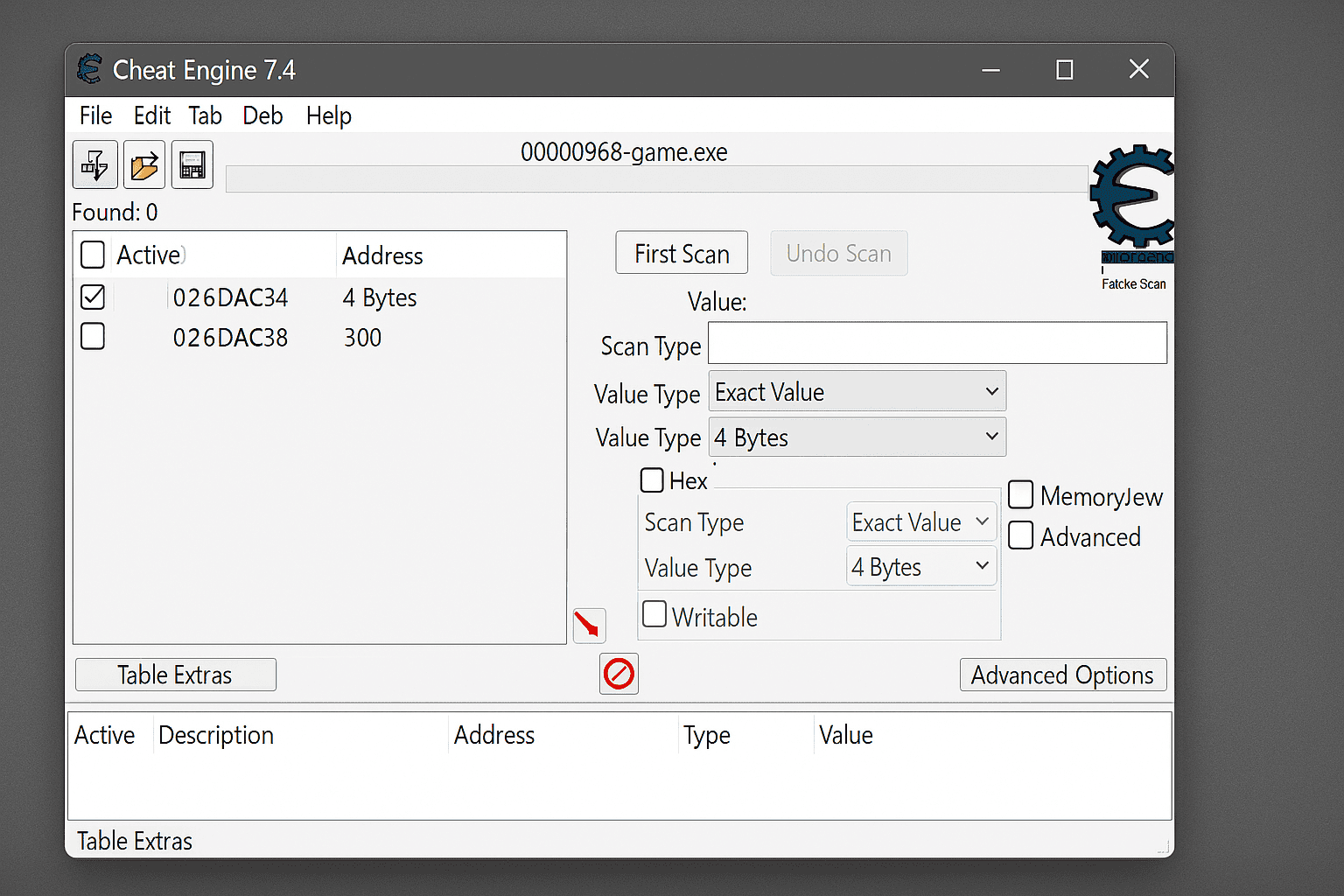Open the process list toolbar icon
The width and height of the screenshot is (1344, 896).
point(94,164)
